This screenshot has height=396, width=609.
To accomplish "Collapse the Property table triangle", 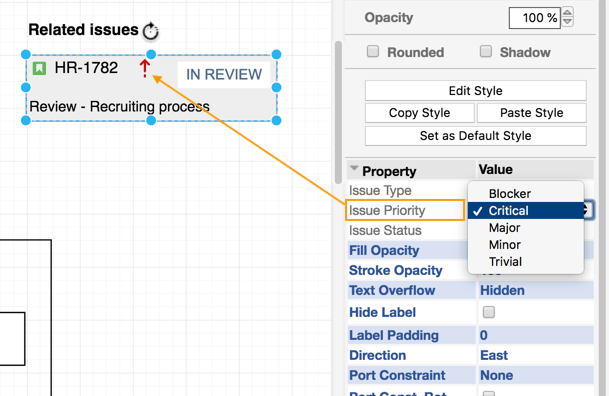I will 354,168.
